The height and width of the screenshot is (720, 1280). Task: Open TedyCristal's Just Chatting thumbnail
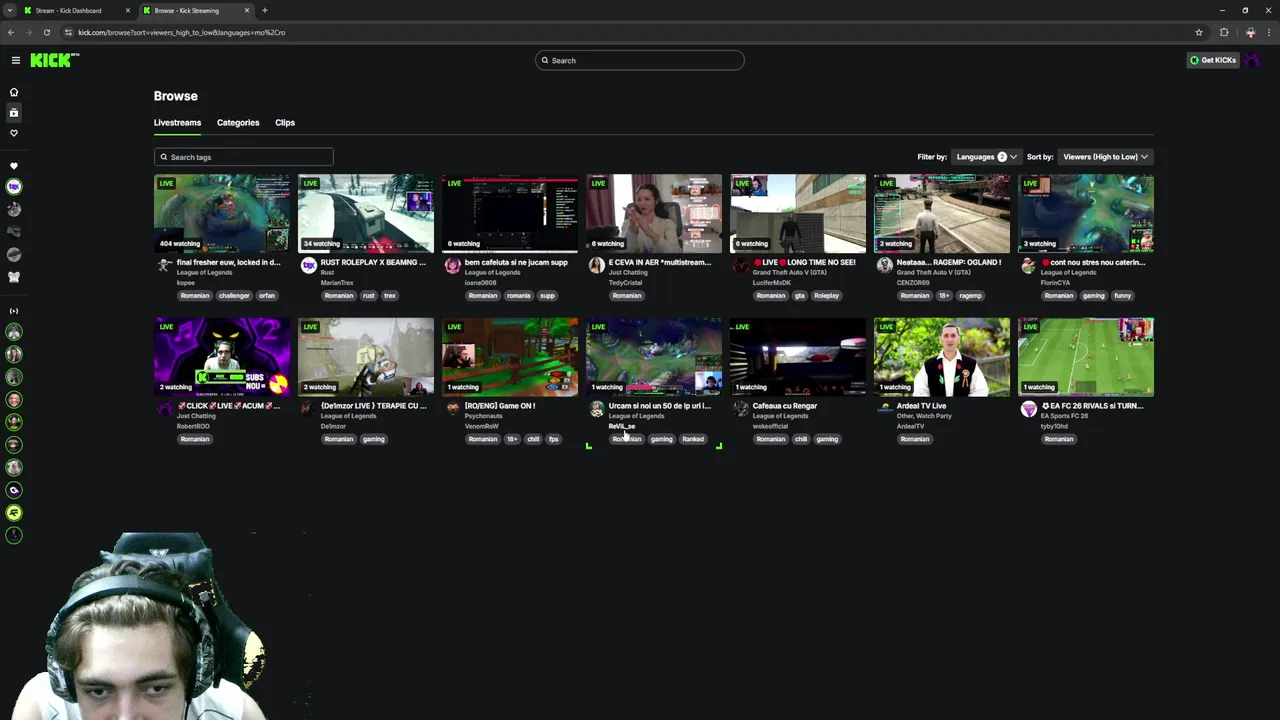[654, 213]
